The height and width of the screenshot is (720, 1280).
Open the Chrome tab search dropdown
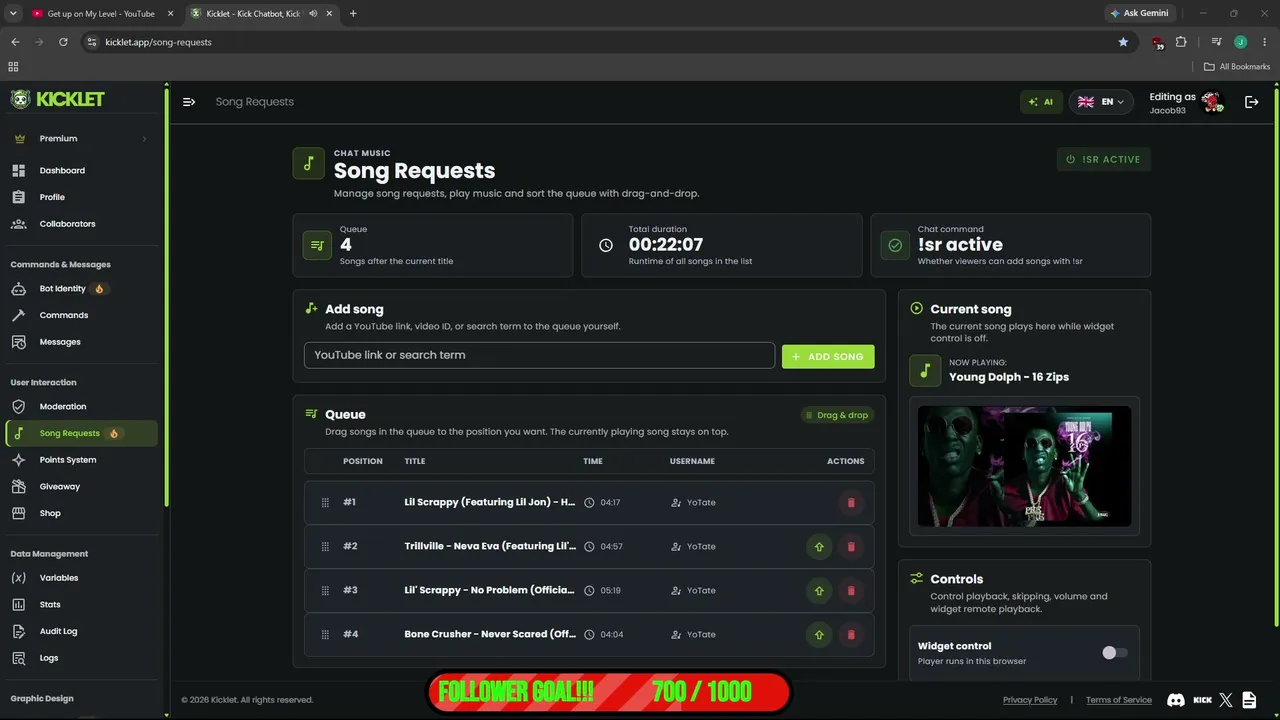pyautogui.click(x=13, y=13)
